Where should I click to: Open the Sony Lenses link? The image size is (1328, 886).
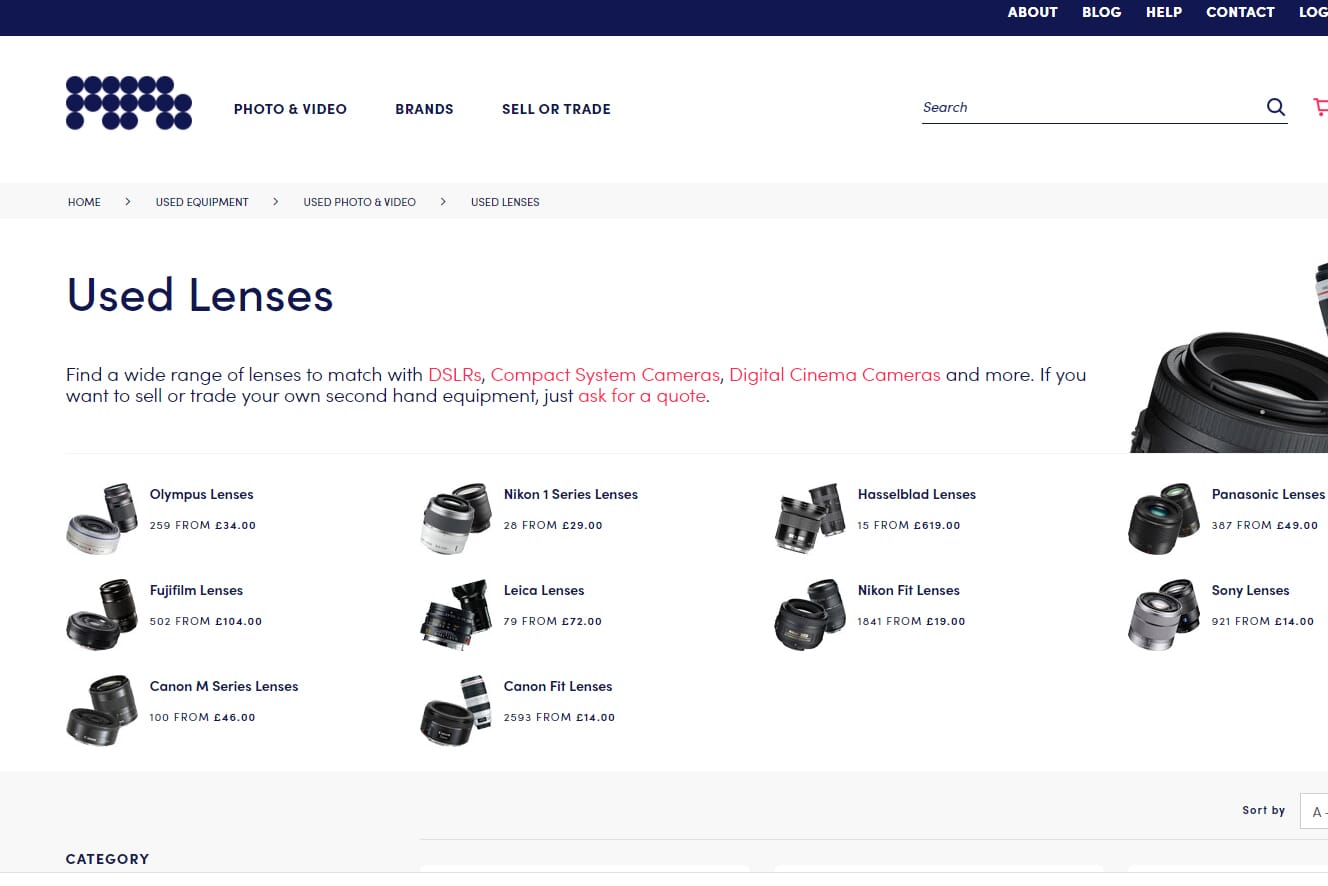click(1251, 590)
